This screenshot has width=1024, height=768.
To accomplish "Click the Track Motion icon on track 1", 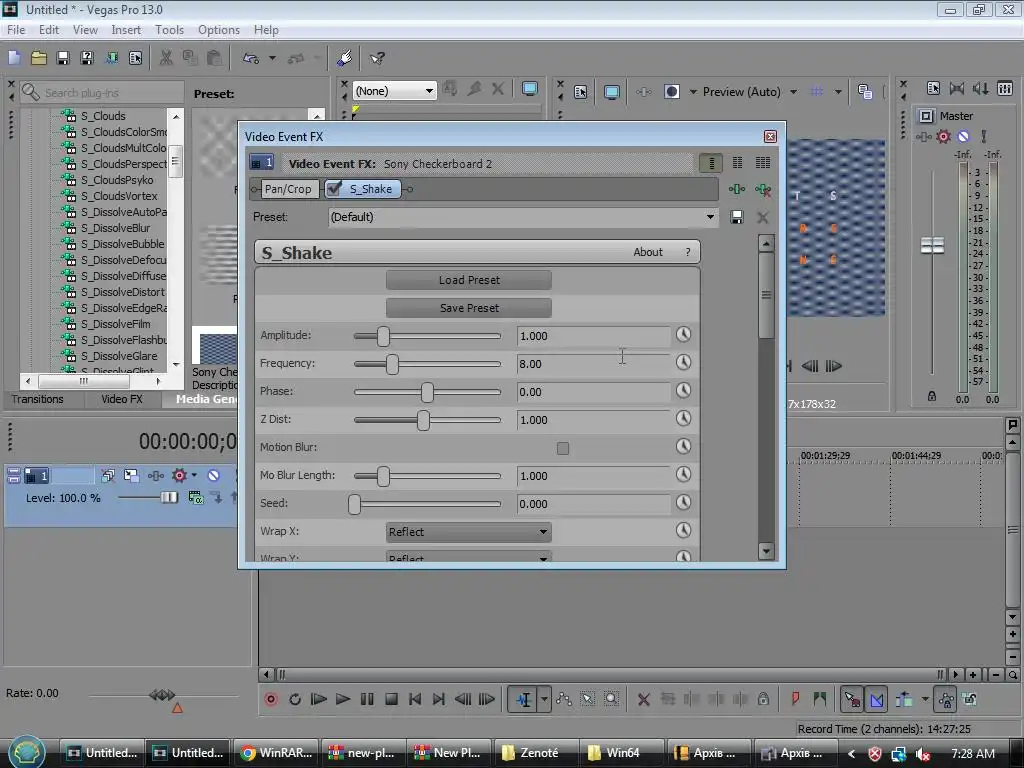I will 131,475.
